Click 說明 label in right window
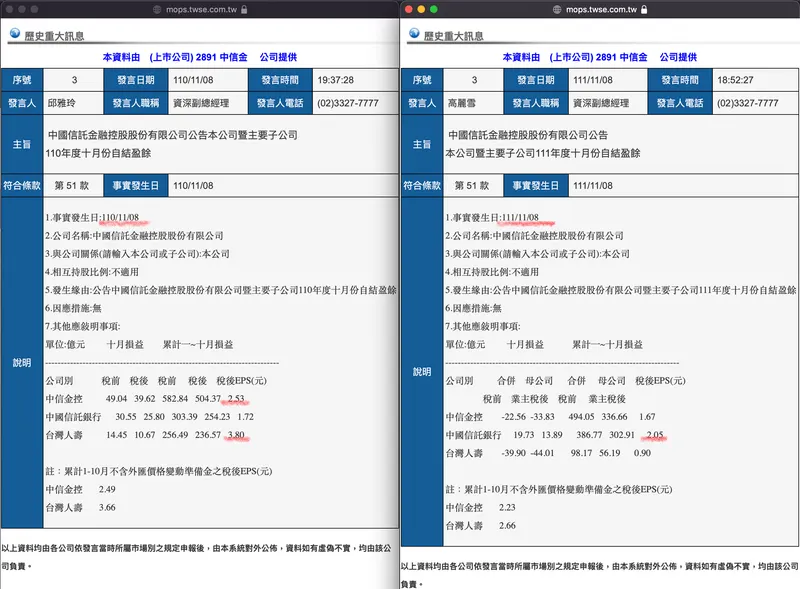 pyautogui.click(x=422, y=372)
